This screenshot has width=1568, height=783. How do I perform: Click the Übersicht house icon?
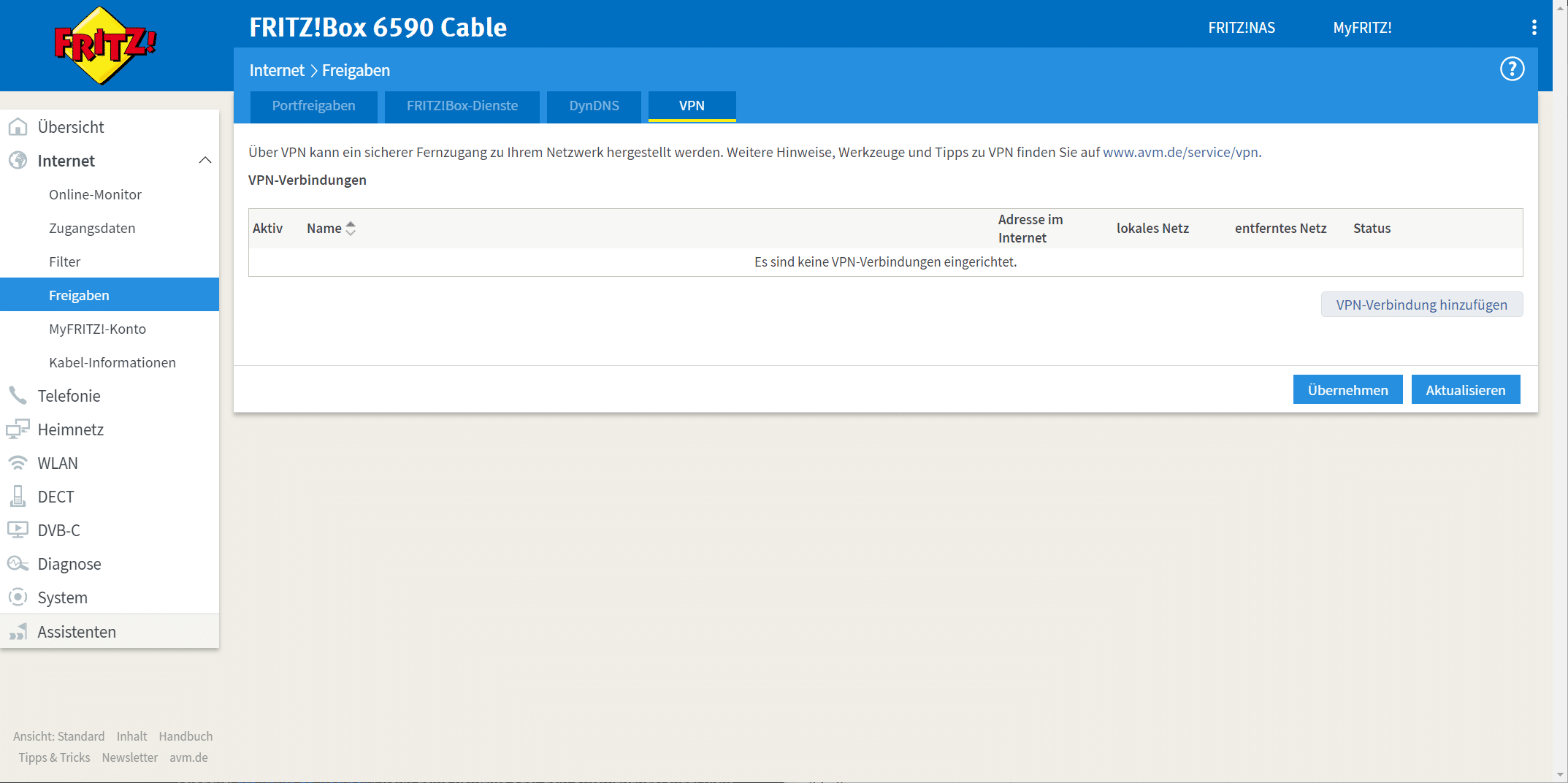click(18, 127)
